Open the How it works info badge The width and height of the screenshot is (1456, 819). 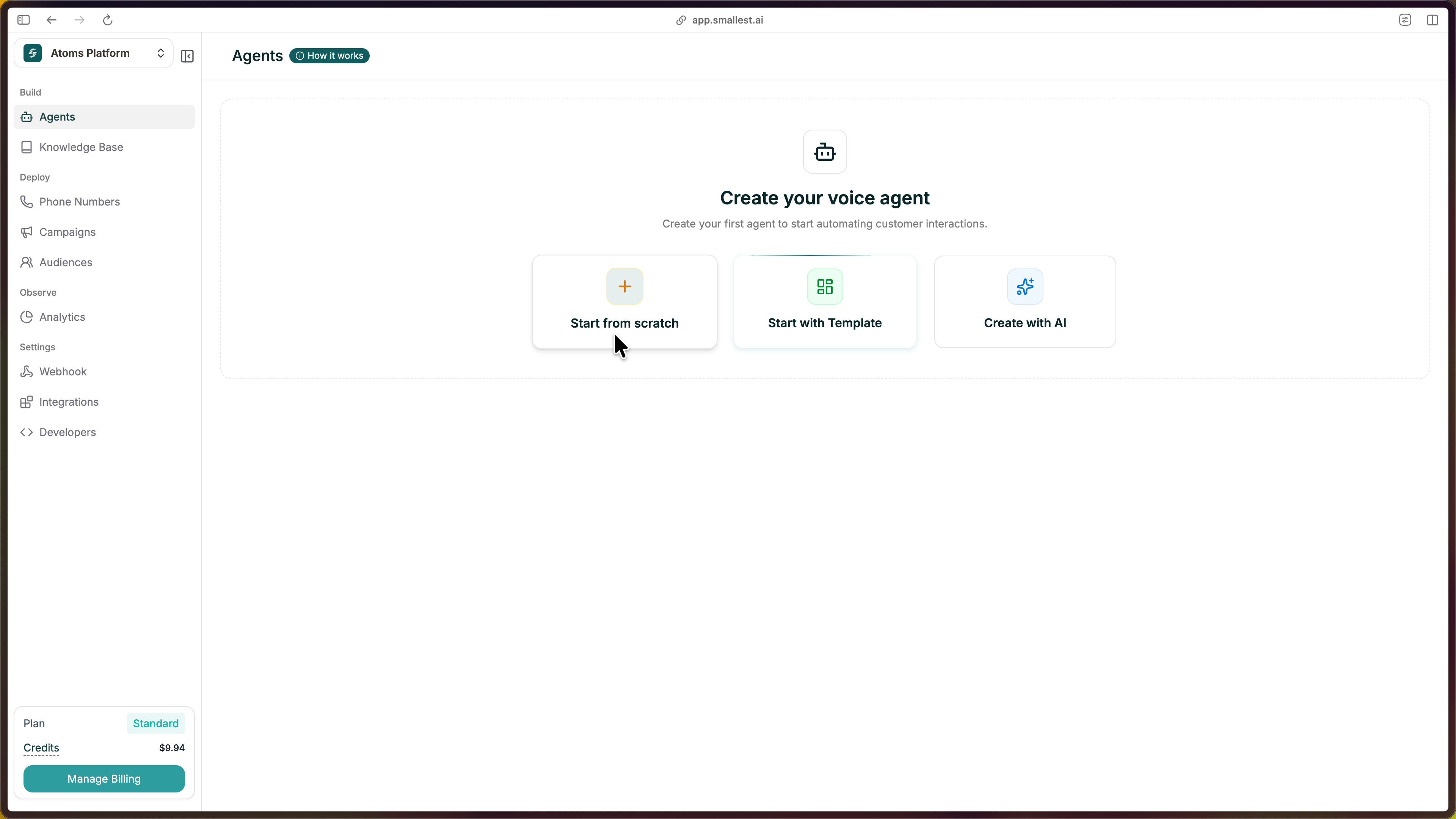(x=329, y=55)
